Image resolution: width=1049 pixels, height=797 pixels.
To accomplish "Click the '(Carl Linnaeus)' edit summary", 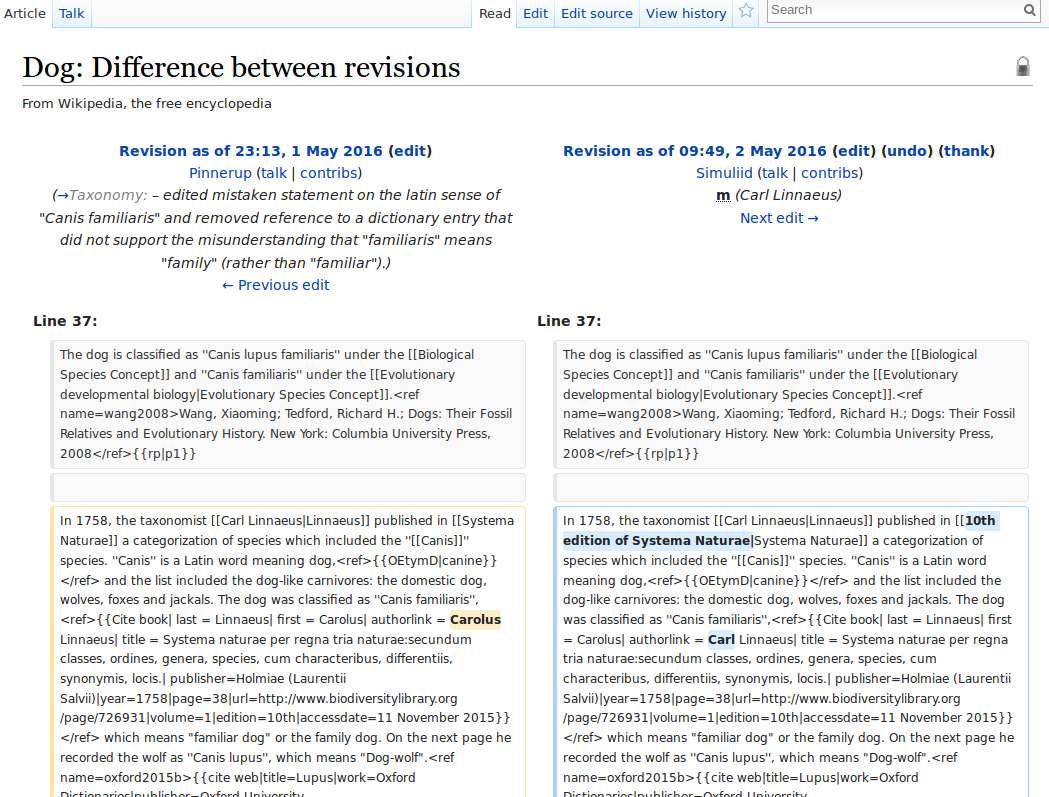I will point(788,195).
